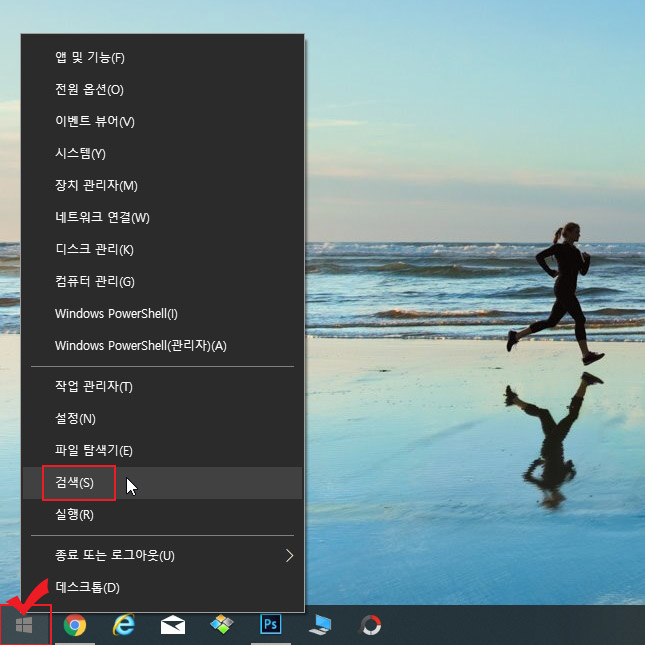The height and width of the screenshot is (645, 645).
Task: Open 컴퓨터 관리(G) from the menu
Action: click(x=162, y=282)
